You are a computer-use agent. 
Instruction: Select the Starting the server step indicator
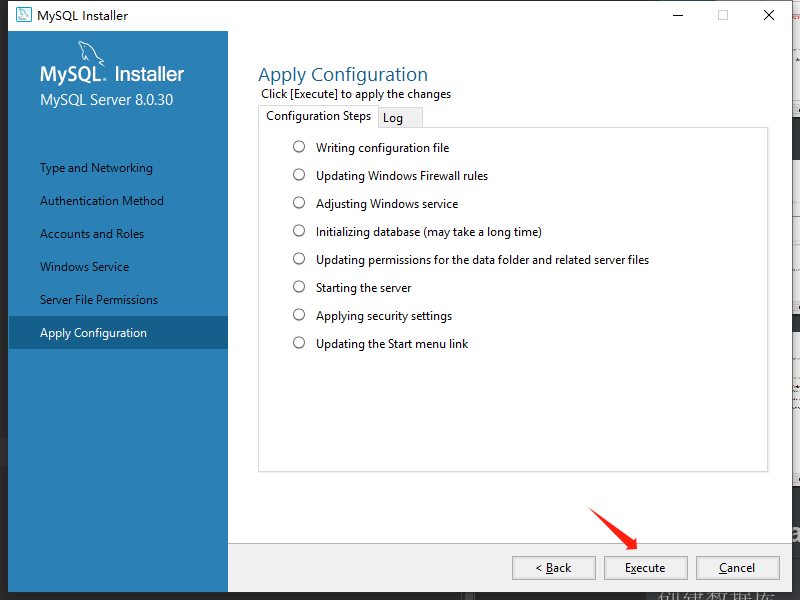click(299, 287)
